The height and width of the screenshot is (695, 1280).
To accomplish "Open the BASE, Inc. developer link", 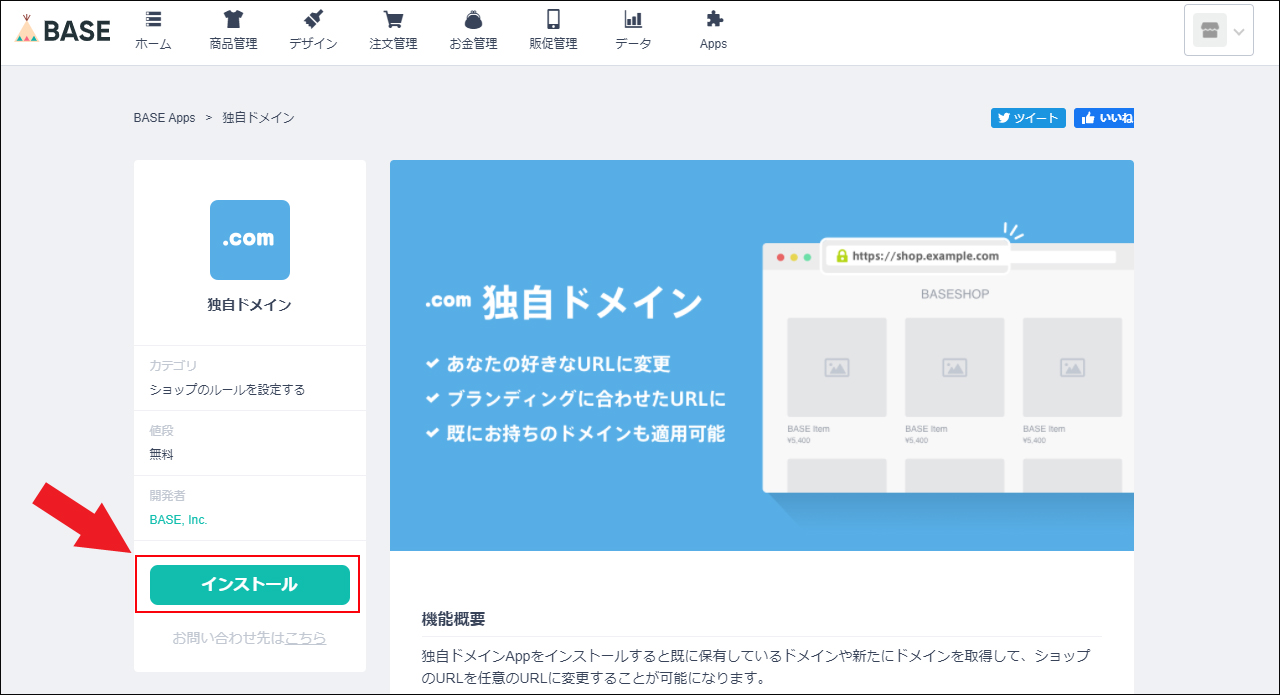I will (178, 520).
